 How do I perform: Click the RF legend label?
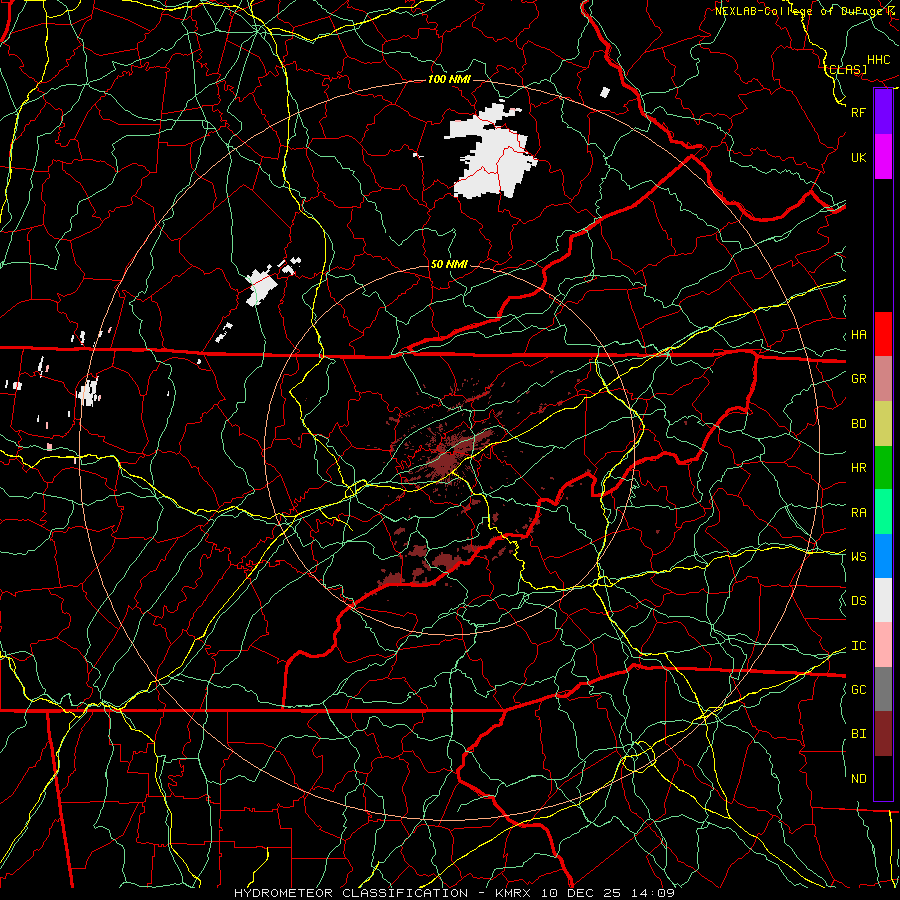[858, 112]
